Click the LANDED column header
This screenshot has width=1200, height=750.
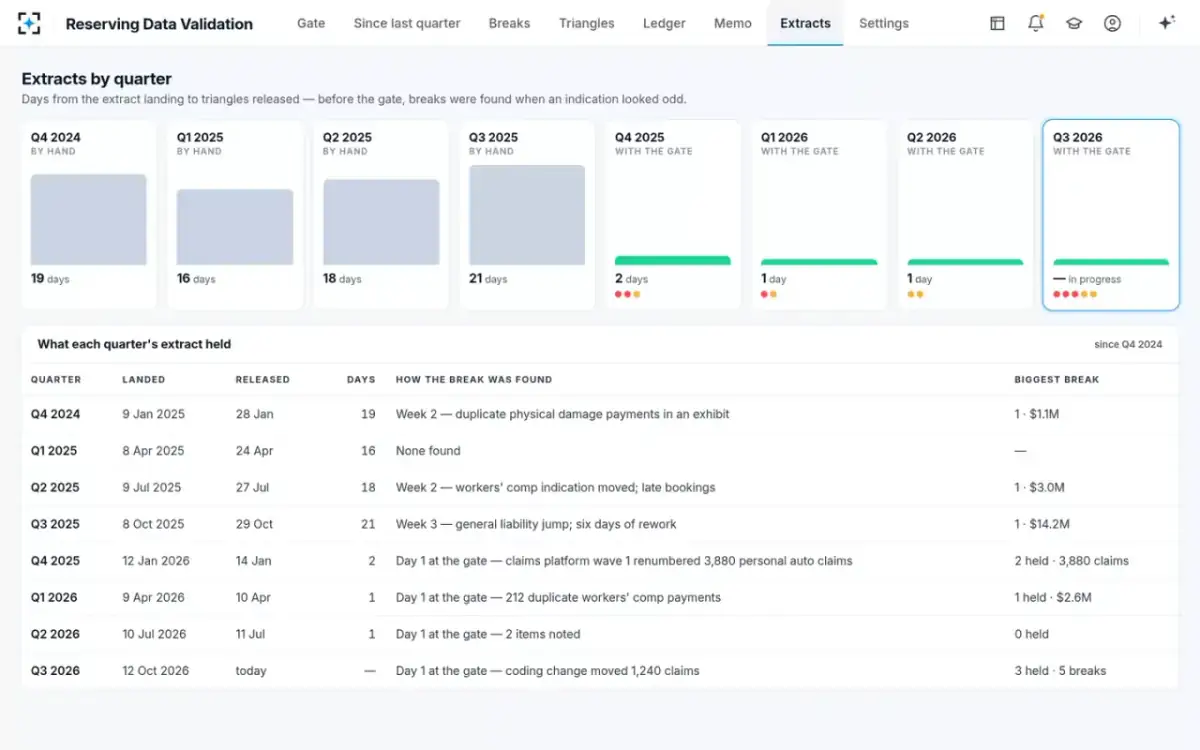(x=144, y=380)
